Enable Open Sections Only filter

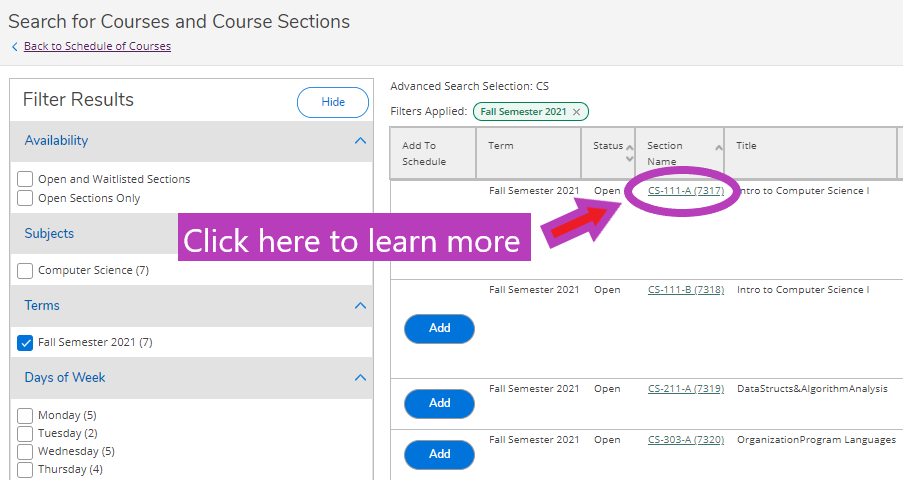(25, 198)
